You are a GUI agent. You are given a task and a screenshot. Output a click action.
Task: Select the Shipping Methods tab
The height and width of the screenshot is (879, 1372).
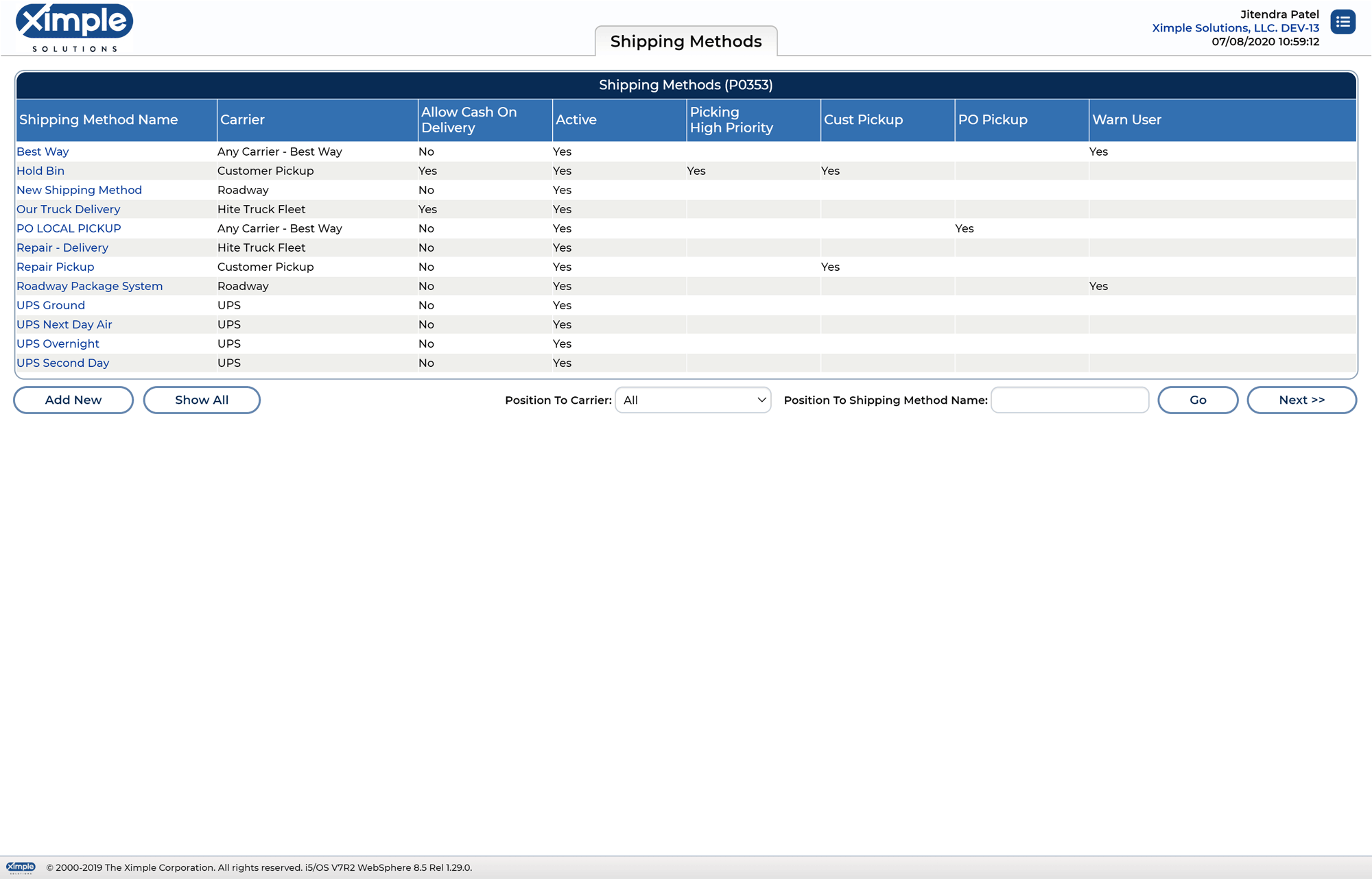(686, 41)
